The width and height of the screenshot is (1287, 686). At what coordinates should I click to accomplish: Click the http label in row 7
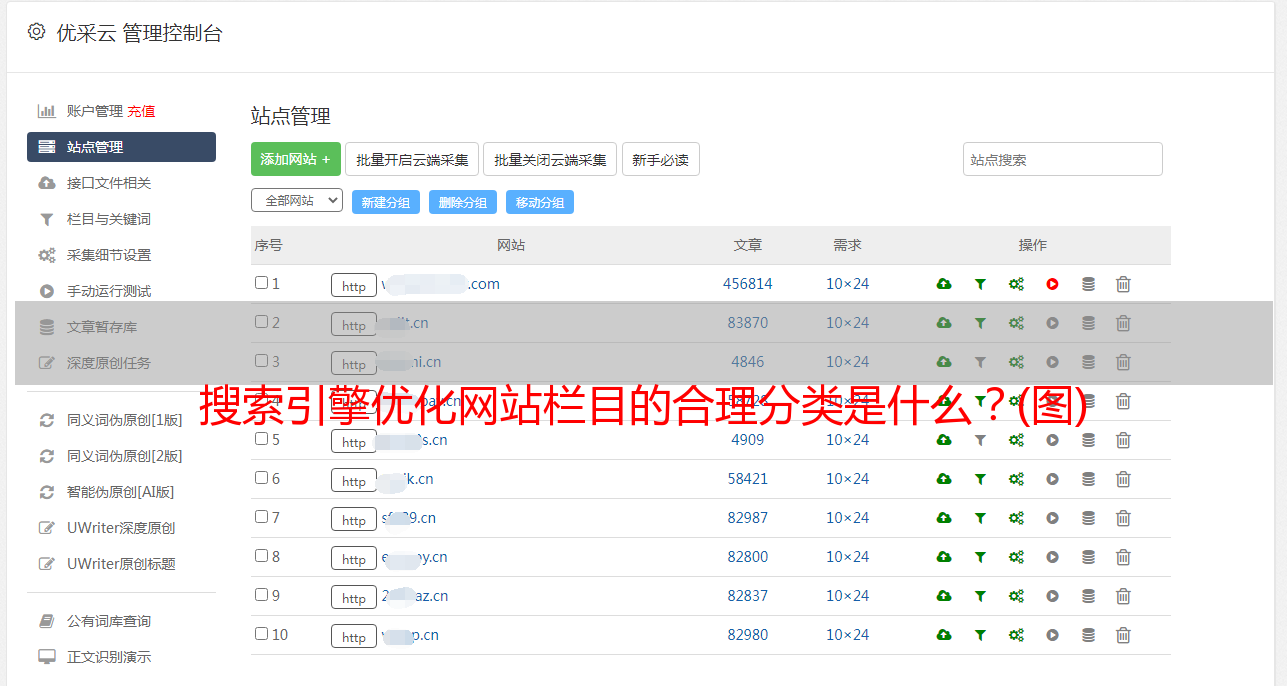coord(354,520)
